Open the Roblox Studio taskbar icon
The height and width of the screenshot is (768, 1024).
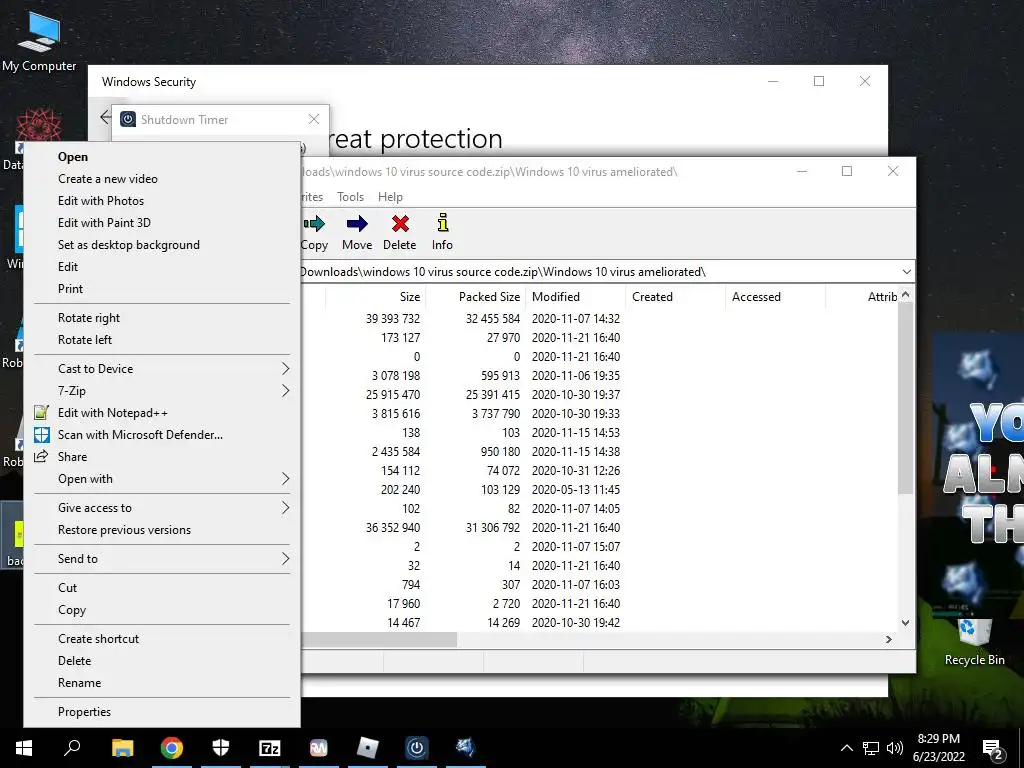[368, 748]
